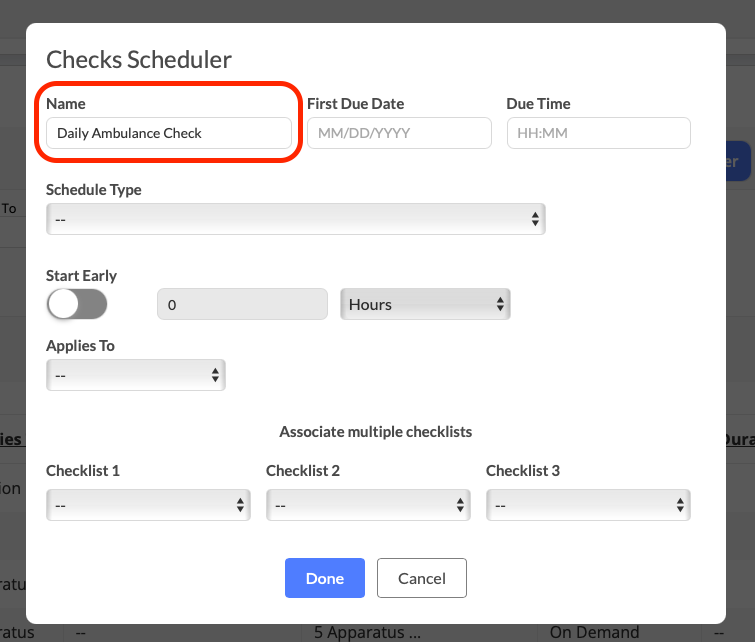Focus the Due Time HH:MM field
This screenshot has width=755, height=642.
[x=598, y=133]
